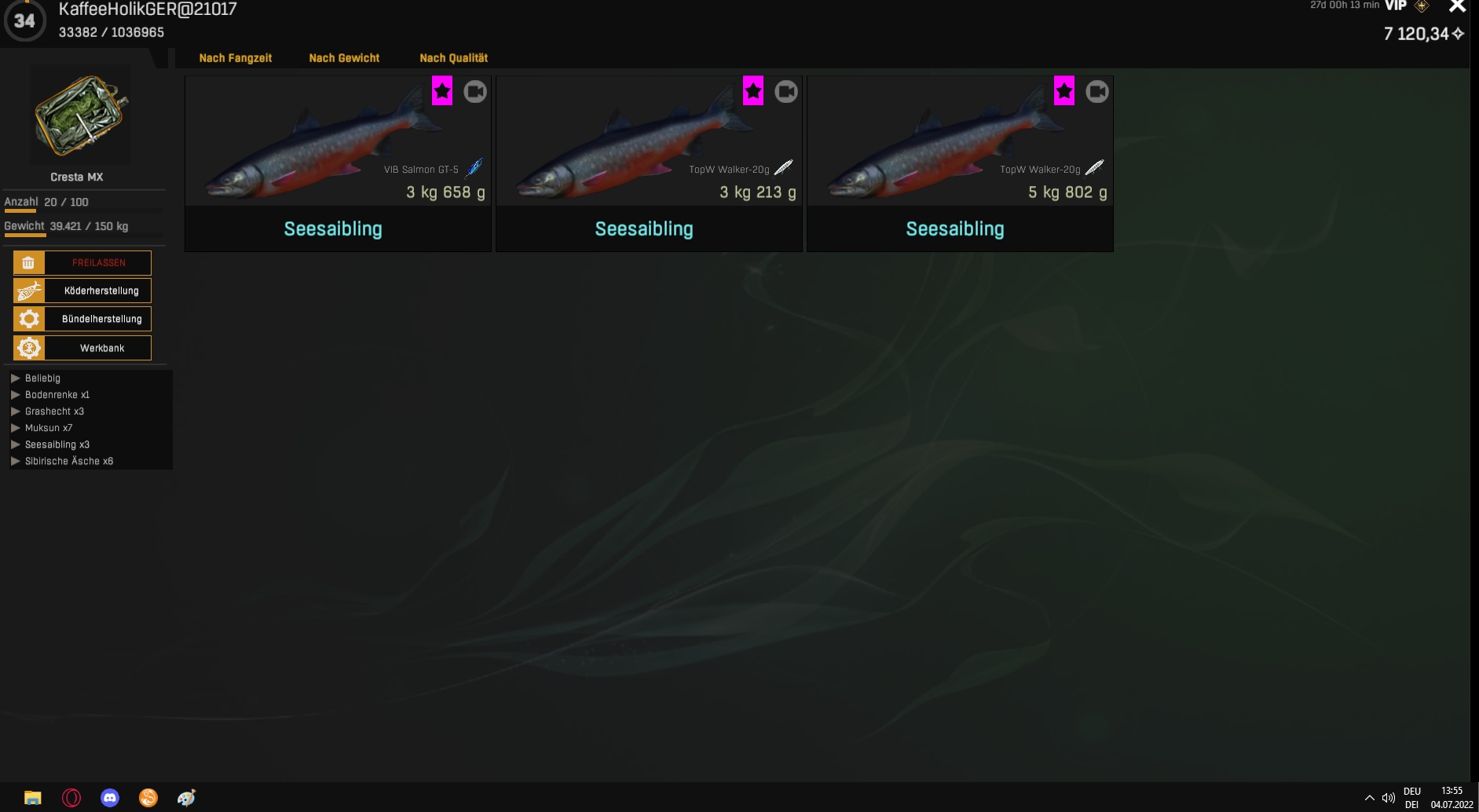Click the trash icon beside Freilassen
This screenshot has height=812, width=1479.
pyautogui.click(x=29, y=262)
